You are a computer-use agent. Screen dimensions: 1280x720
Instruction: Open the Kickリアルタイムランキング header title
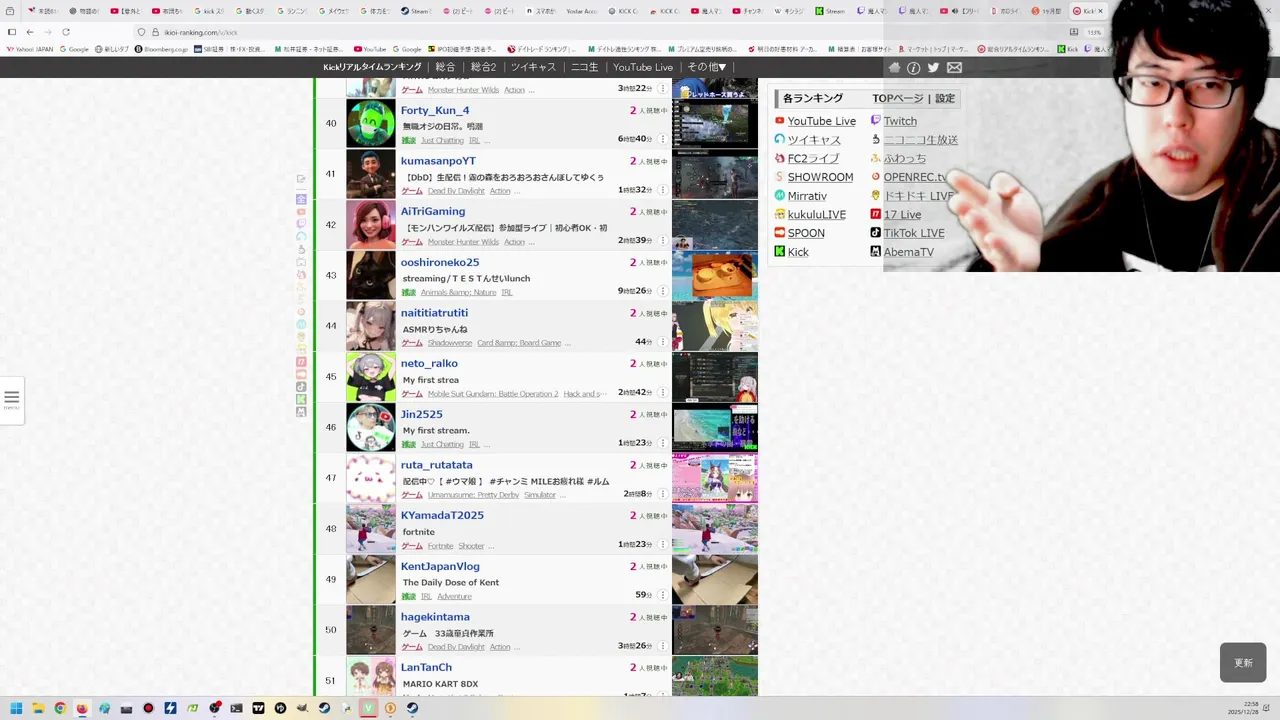click(x=372, y=67)
